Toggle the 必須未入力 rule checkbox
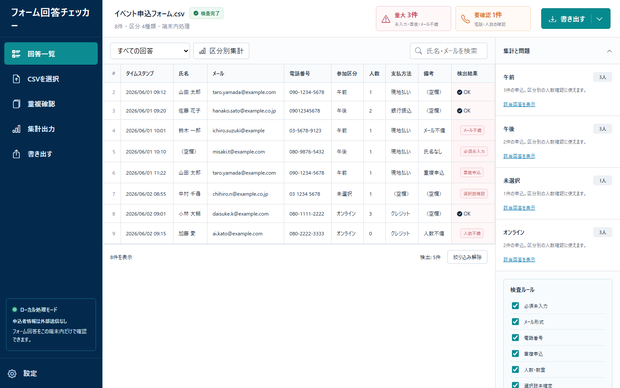 click(x=515, y=305)
